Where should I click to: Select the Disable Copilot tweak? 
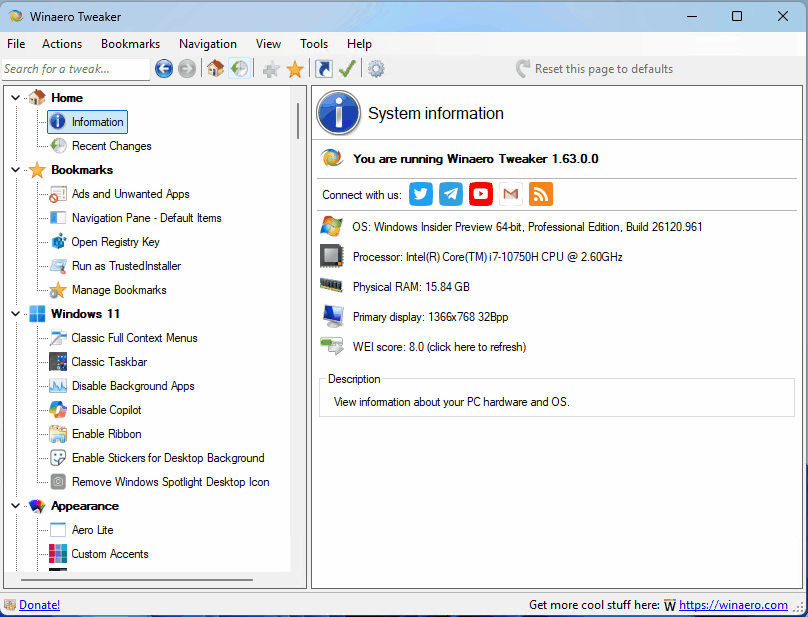[107, 409]
